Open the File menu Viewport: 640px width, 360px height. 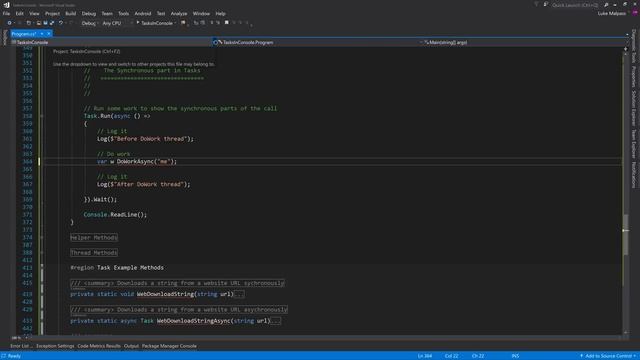tap(6, 13)
